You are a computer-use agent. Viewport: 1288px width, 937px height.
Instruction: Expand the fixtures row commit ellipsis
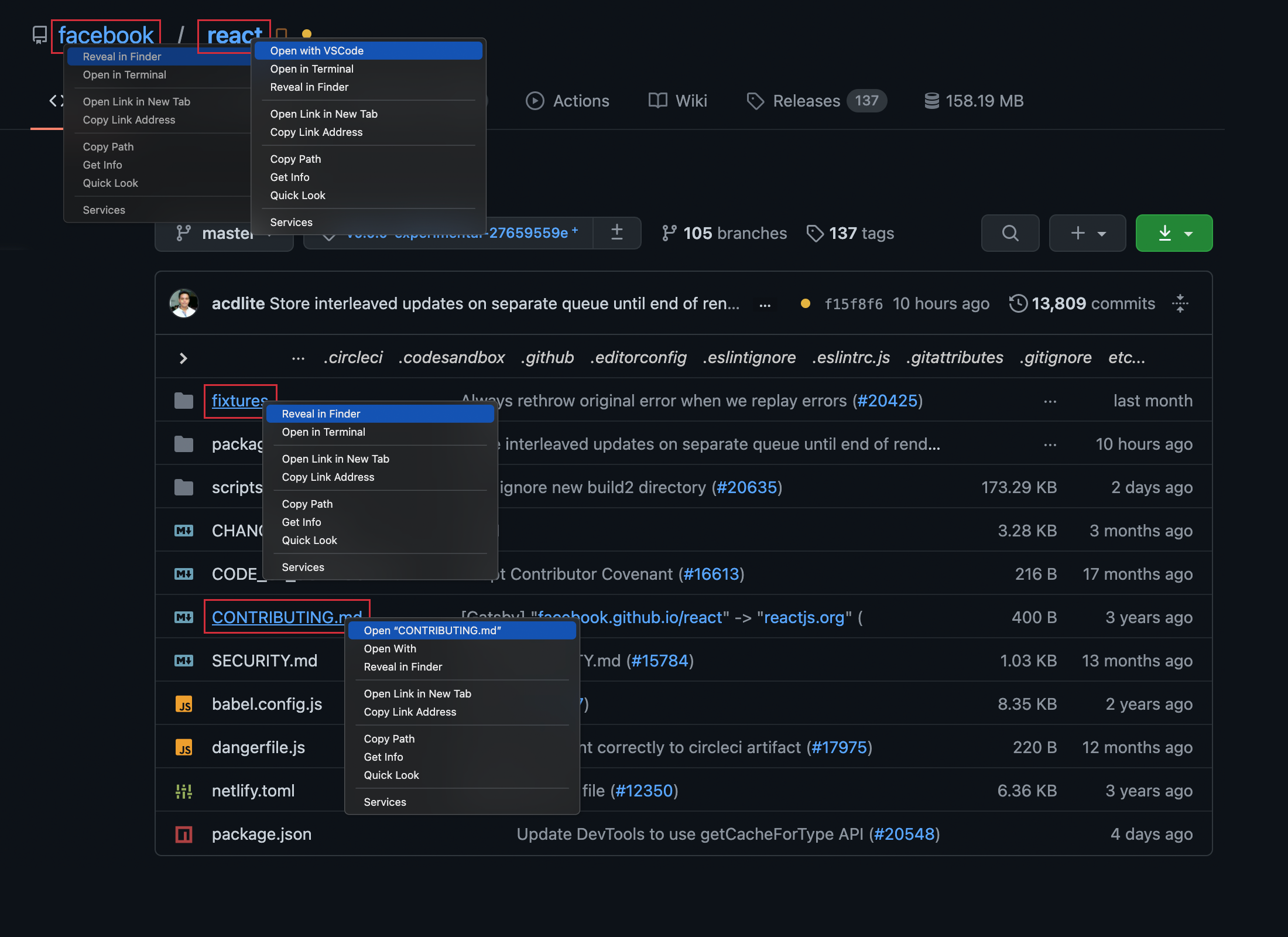coord(1050,402)
